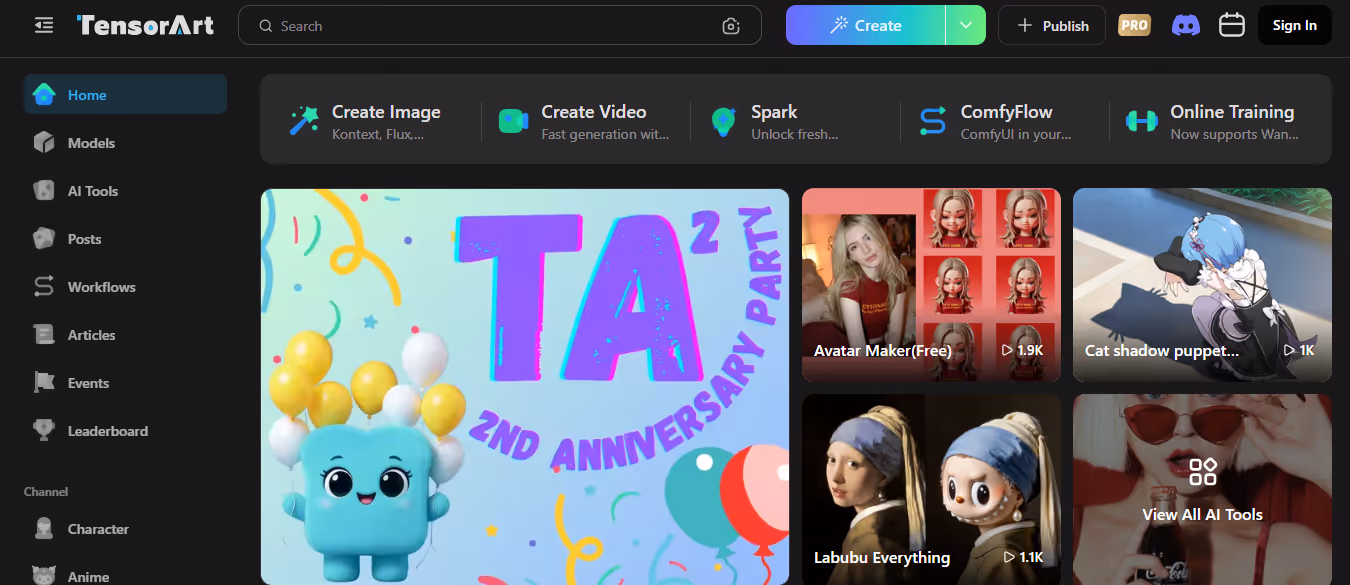This screenshot has width=1350, height=585.
Task: Open the events calendar icon near Sign In
Action: click(x=1231, y=25)
